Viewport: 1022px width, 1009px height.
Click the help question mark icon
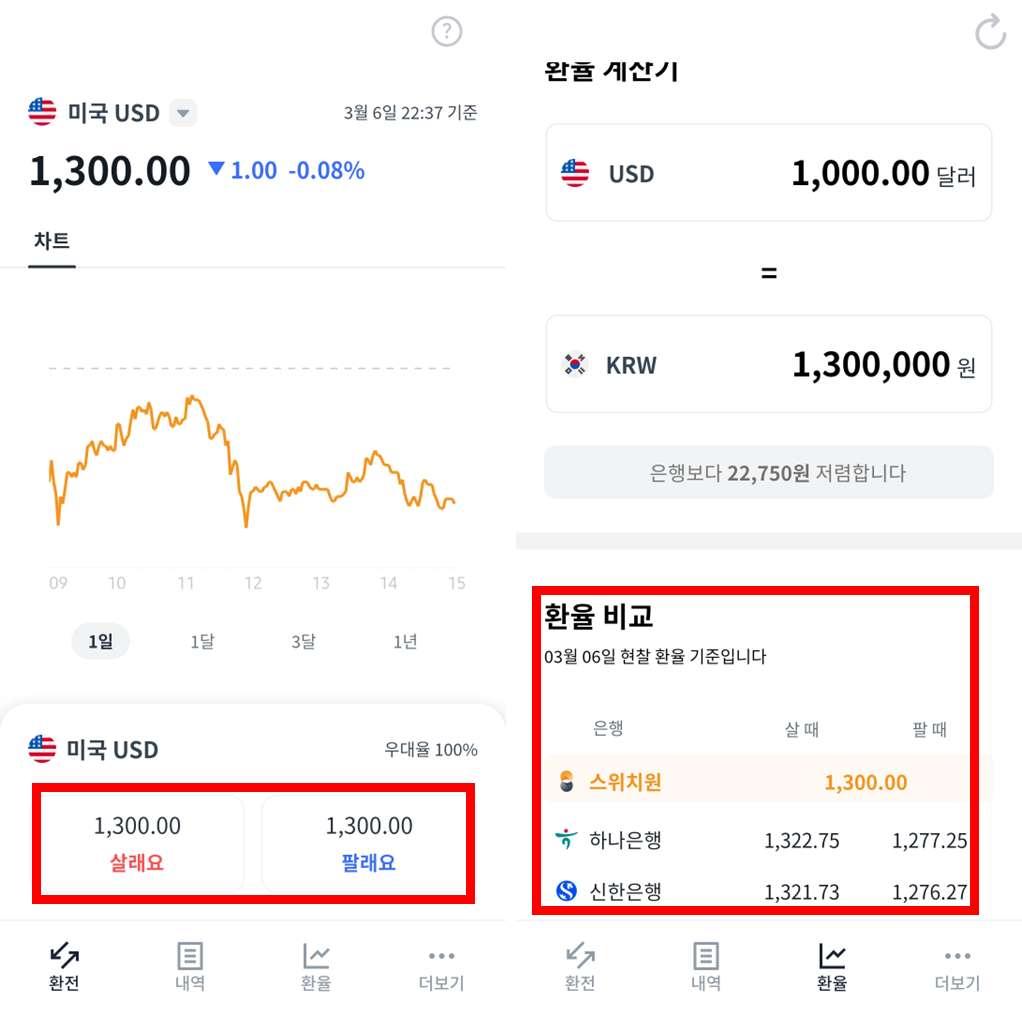point(446,31)
